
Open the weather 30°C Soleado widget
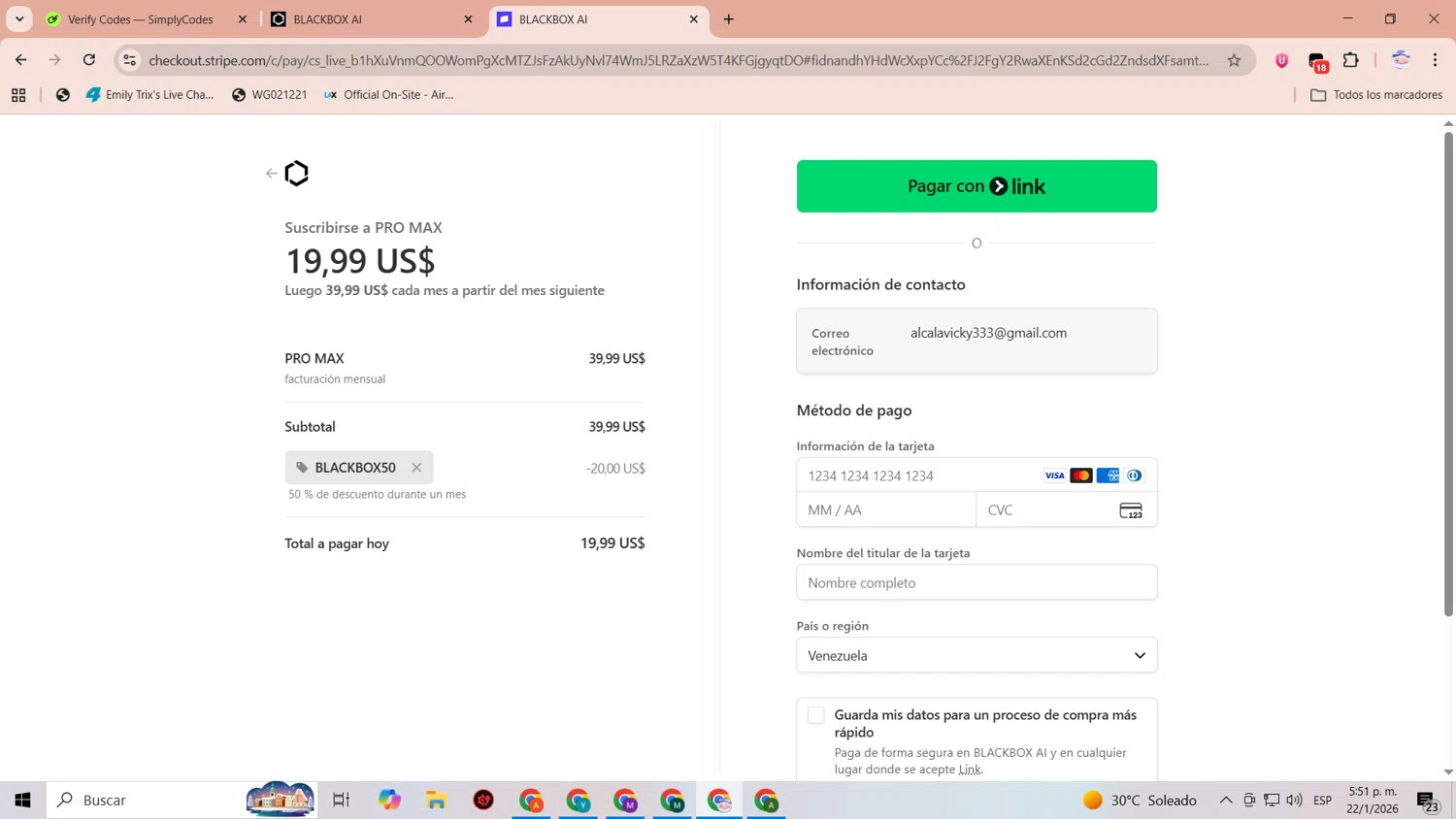1140,801
